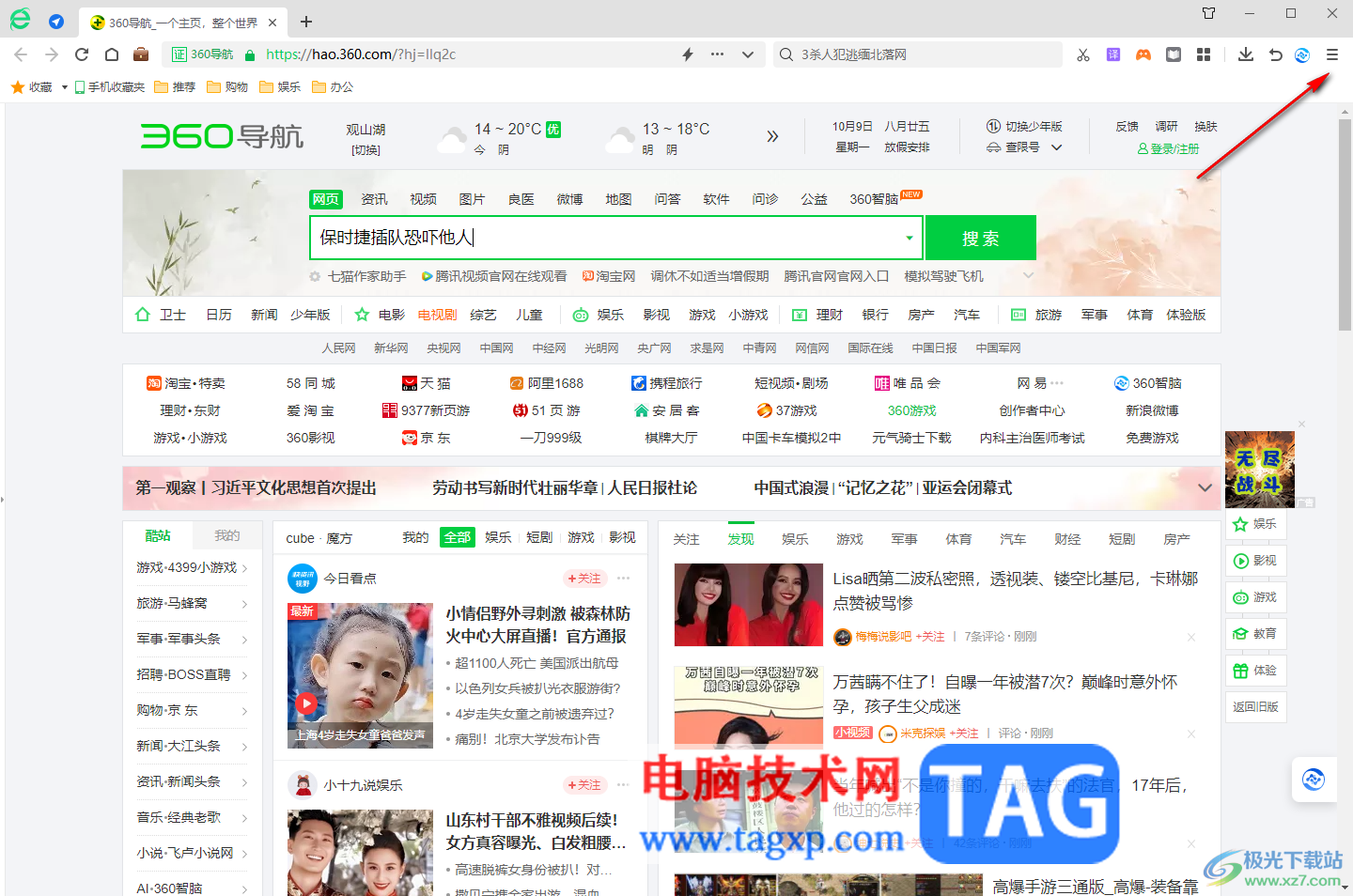The height and width of the screenshot is (896, 1353).
Task: Switch search category to 资讯 tab
Action: point(374,198)
